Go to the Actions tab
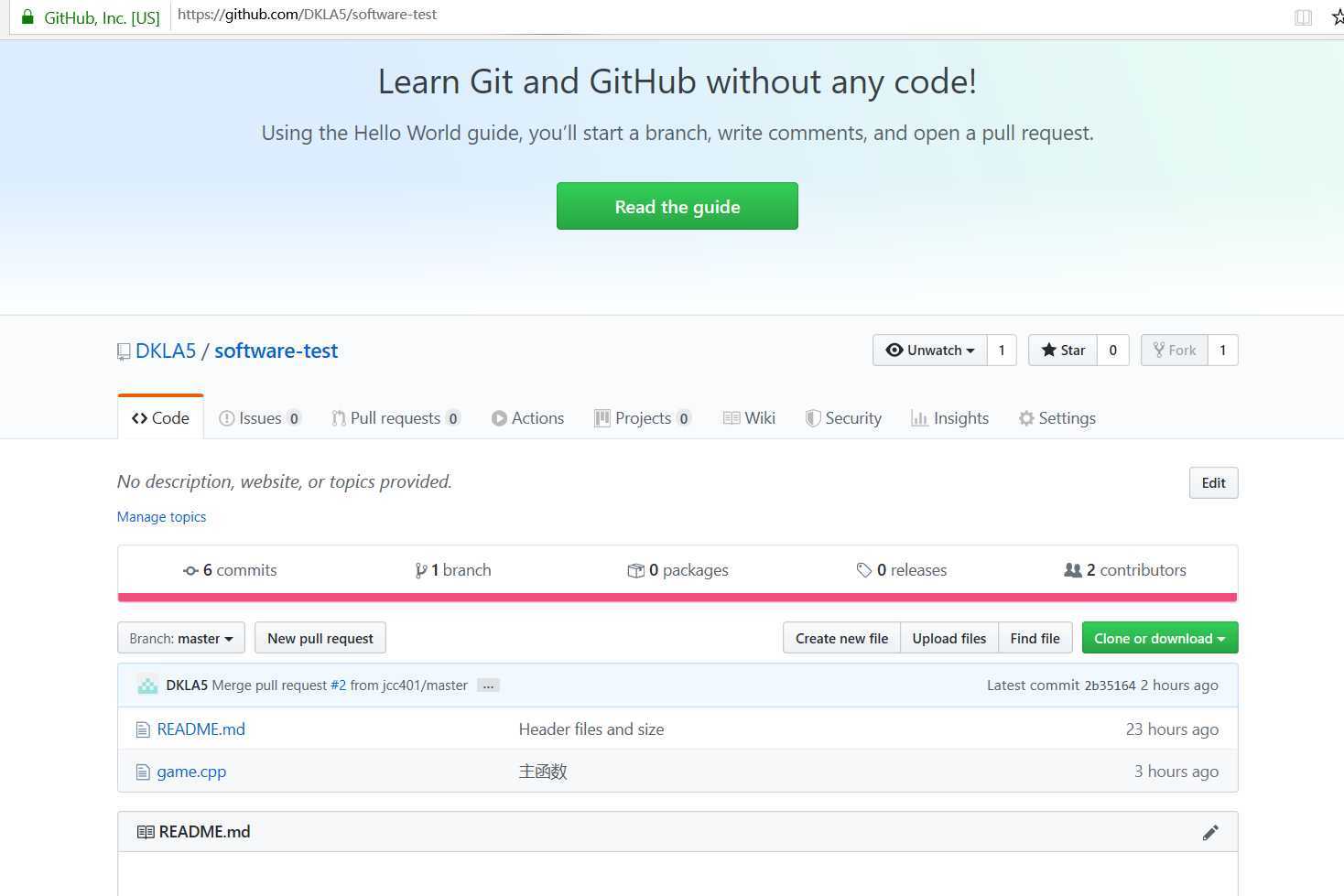The image size is (1344, 896). click(527, 417)
